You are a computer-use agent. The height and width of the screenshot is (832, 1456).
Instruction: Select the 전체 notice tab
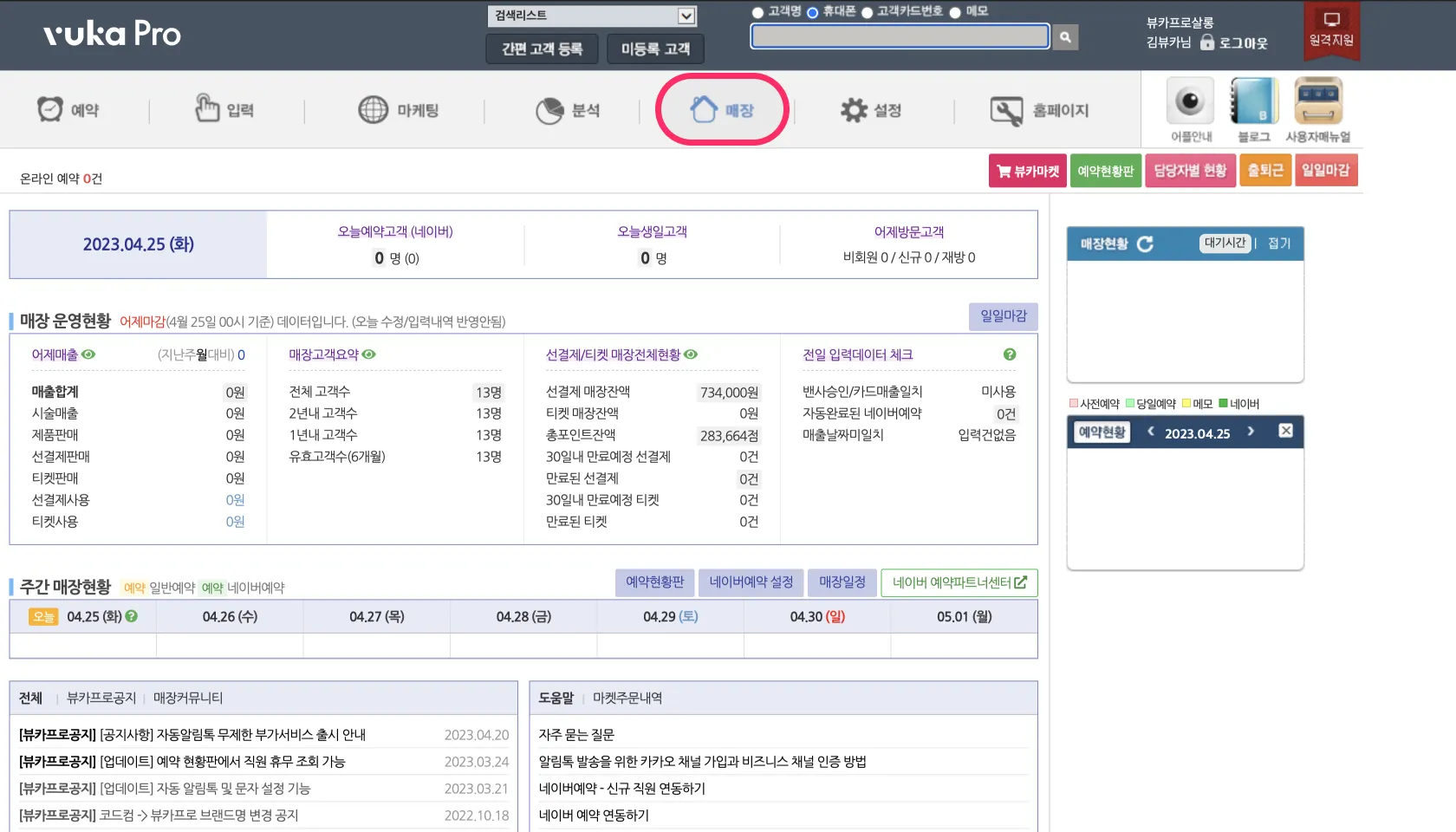[30, 698]
